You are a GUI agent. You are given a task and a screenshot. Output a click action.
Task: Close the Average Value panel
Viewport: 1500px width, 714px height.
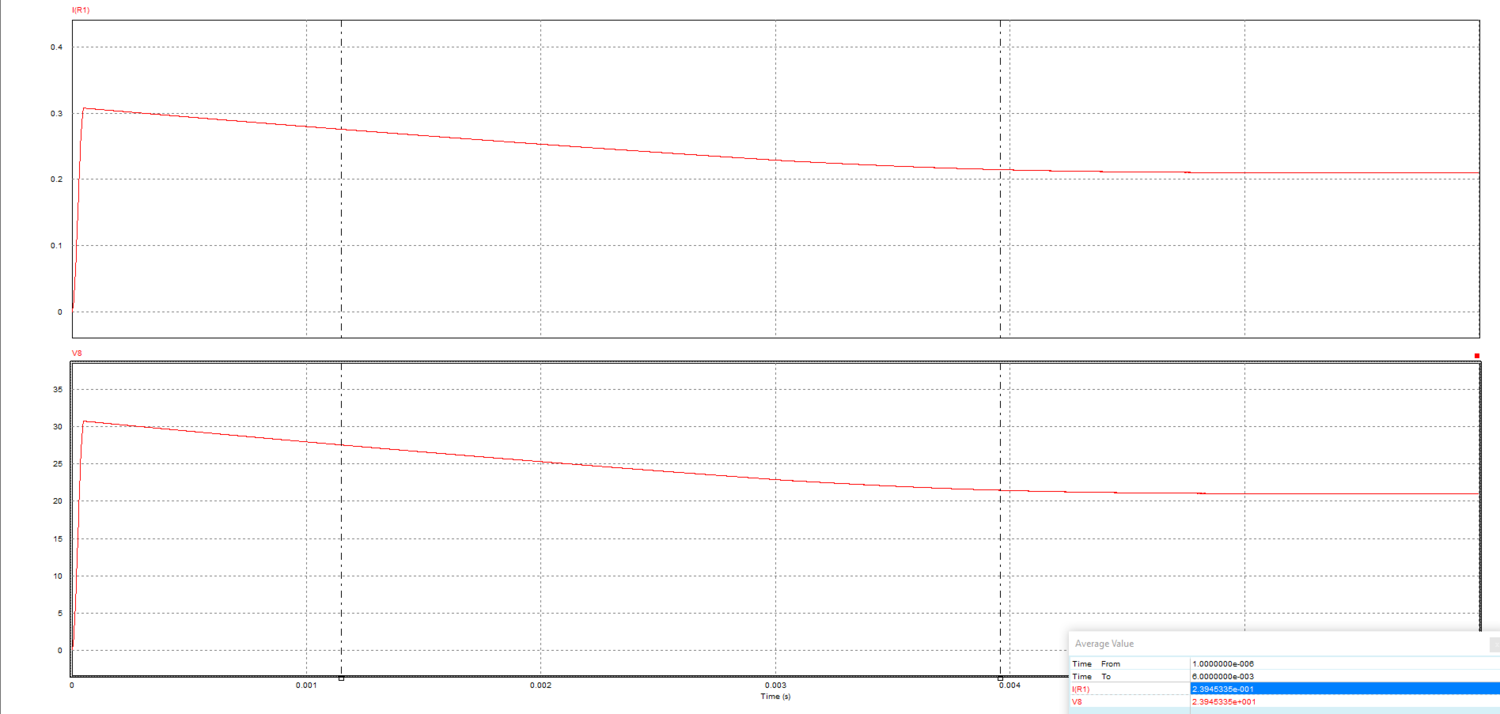(x=1494, y=644)
